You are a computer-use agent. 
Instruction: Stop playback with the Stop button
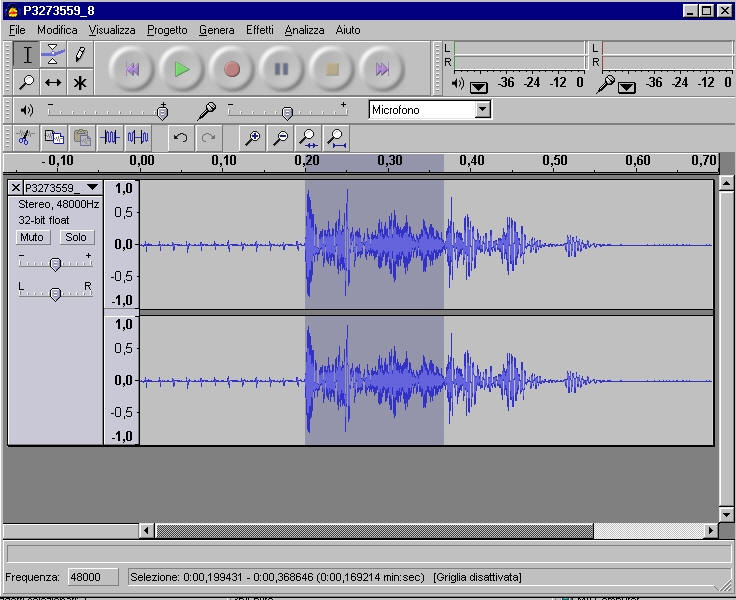coord(332,69)
